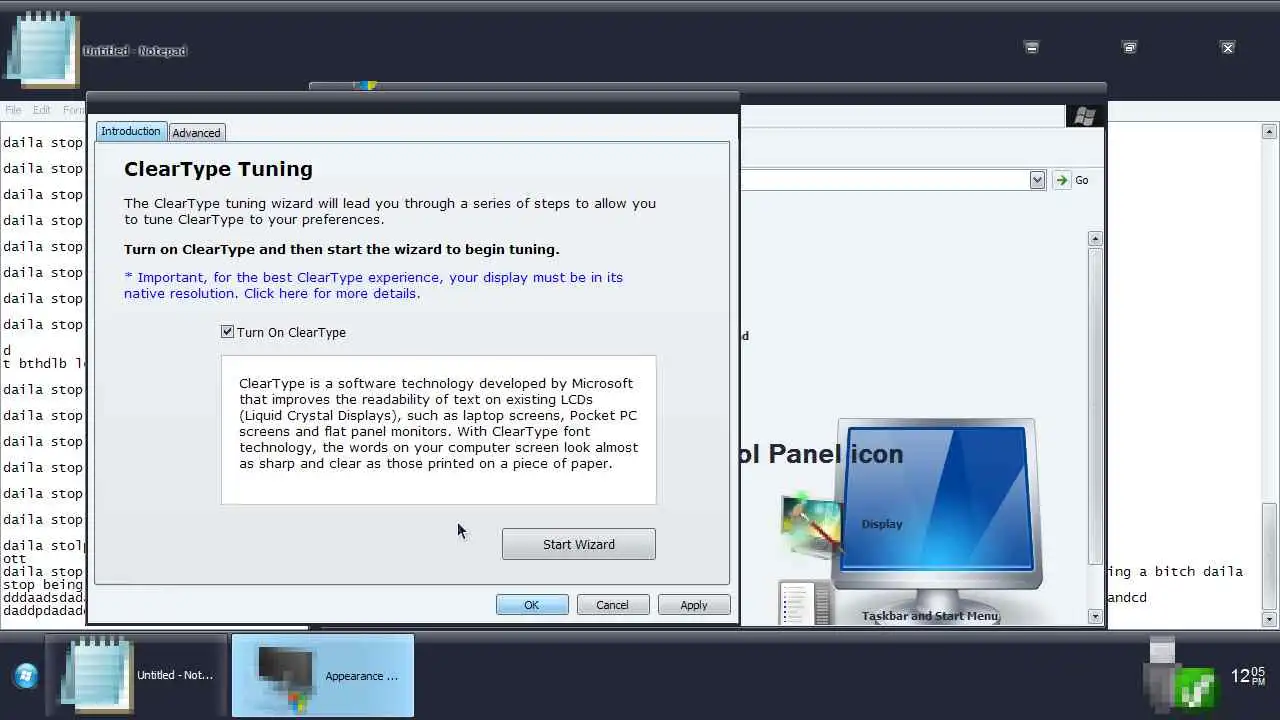Click the Appearance taskbar button label
Image resolution: width=1280 pixels, height=720 pixels.
tap(361, 676)
